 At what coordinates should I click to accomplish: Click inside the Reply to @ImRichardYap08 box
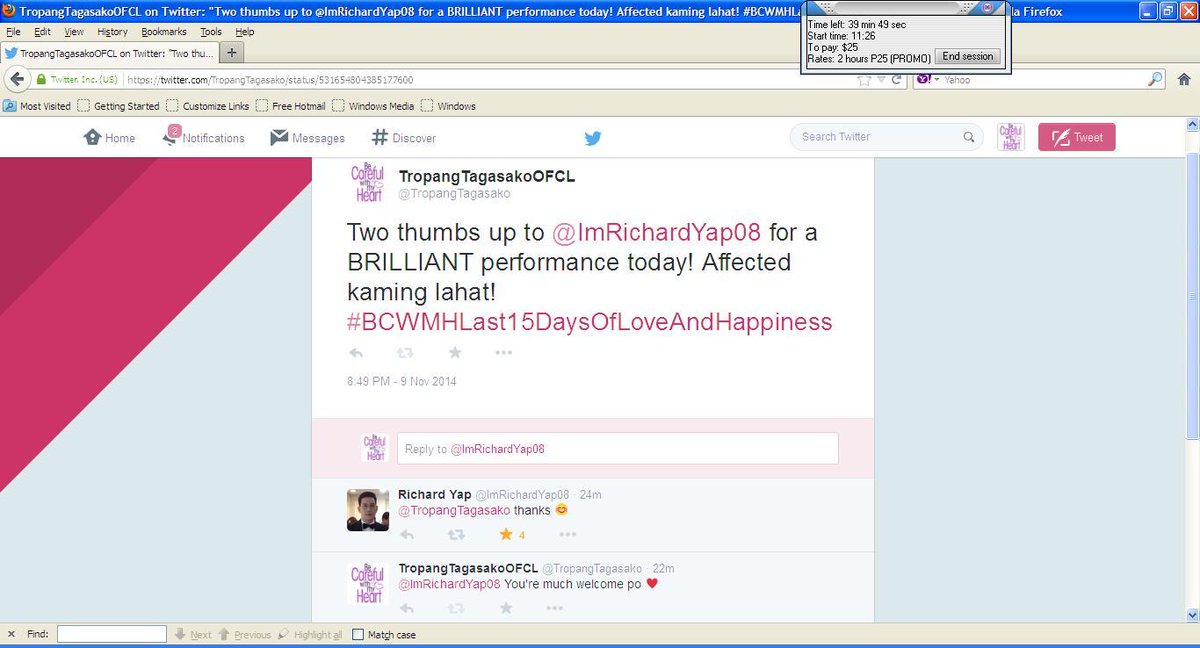click(x=617, y=449)
